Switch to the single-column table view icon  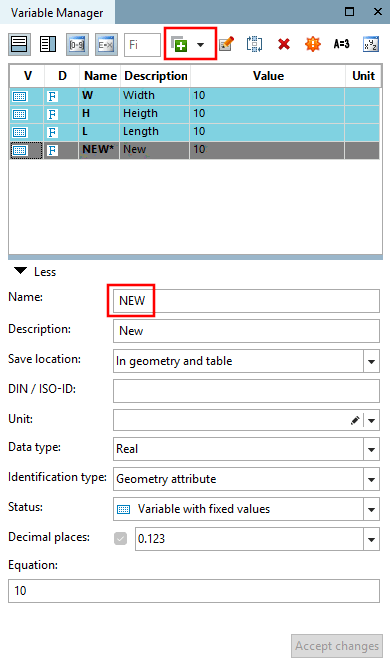(x=19, y=44)
